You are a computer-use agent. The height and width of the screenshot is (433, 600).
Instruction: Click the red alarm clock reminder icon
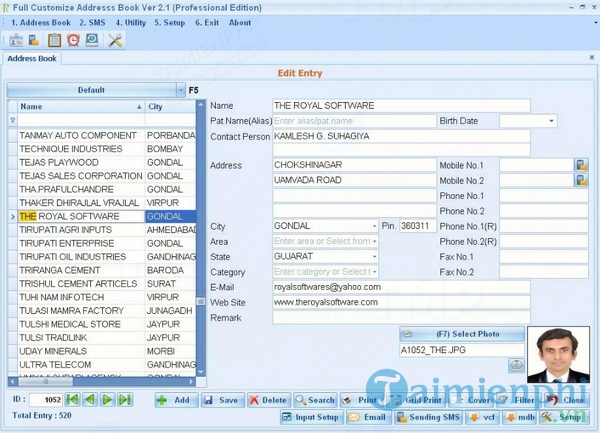pos(73,40)
